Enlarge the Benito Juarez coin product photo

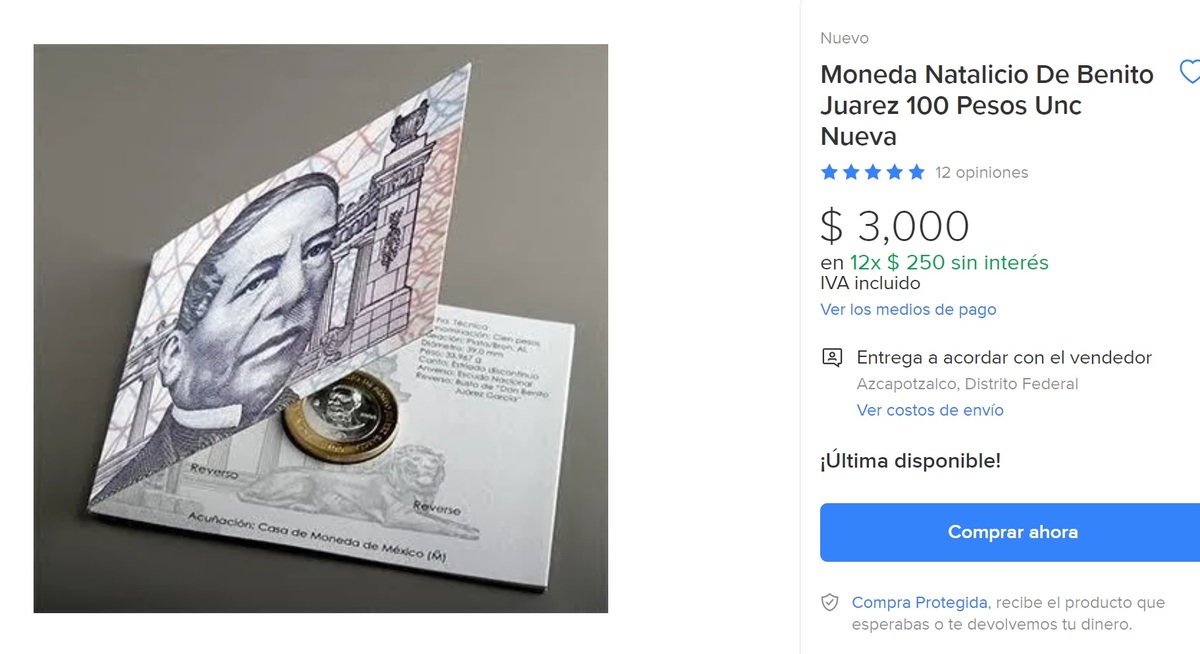(321, 328)
